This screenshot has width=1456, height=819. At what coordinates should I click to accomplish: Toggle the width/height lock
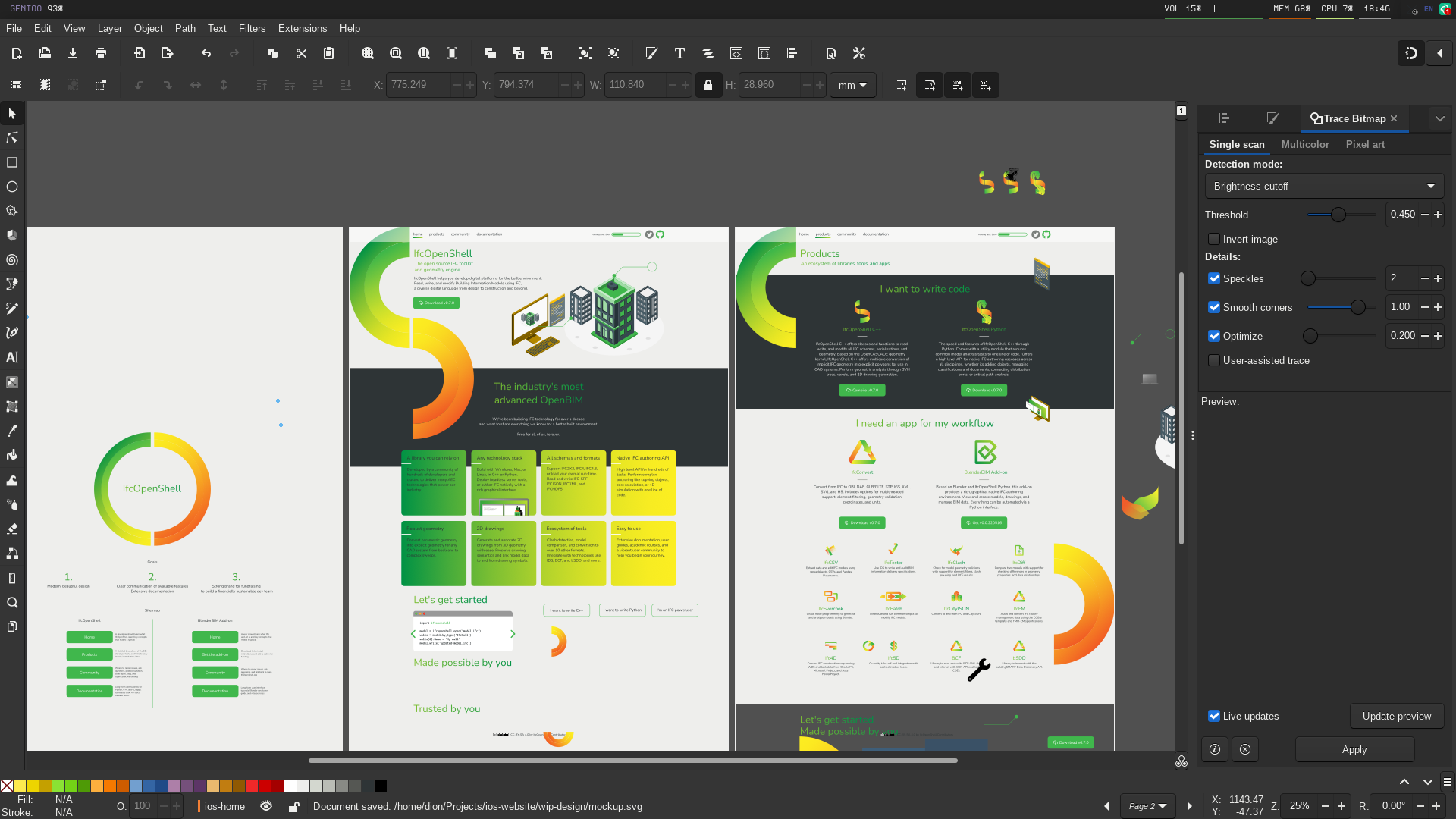[708, 85]
